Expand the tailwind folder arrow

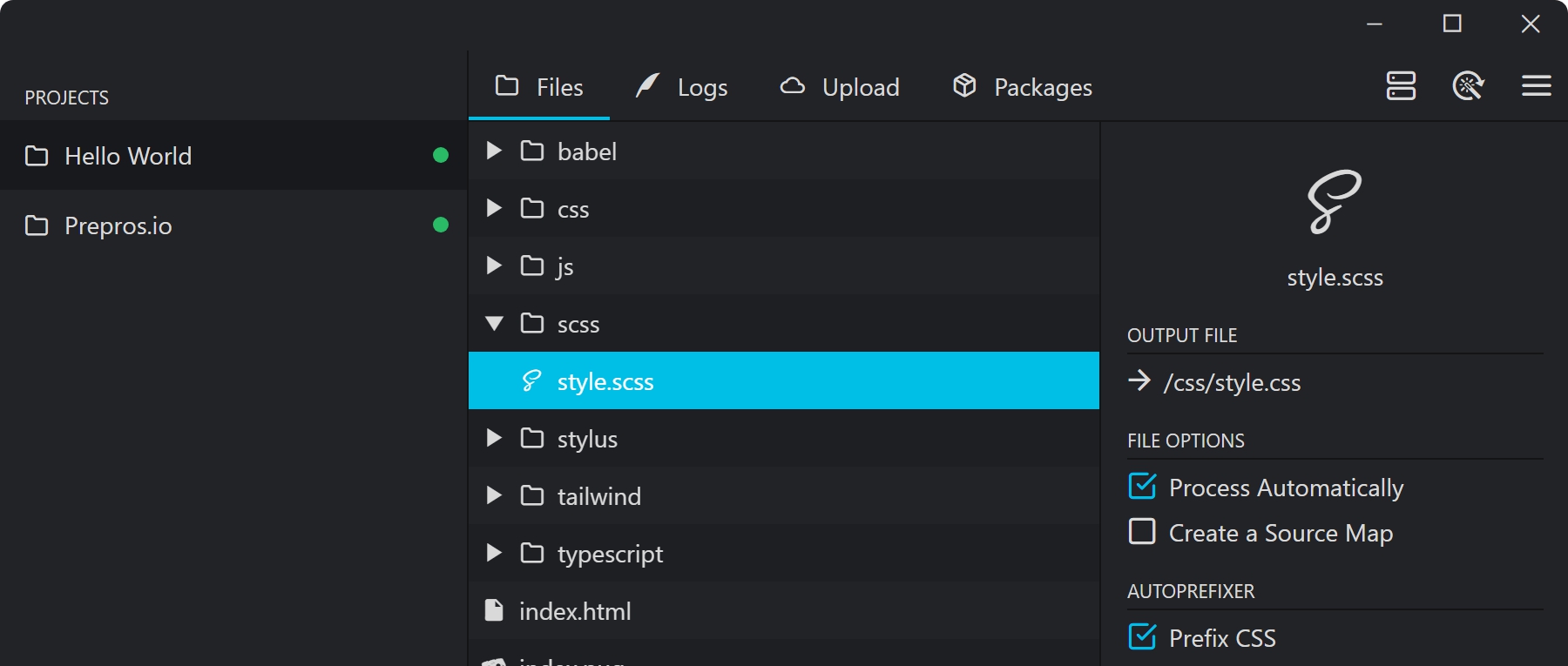point(494,495)
